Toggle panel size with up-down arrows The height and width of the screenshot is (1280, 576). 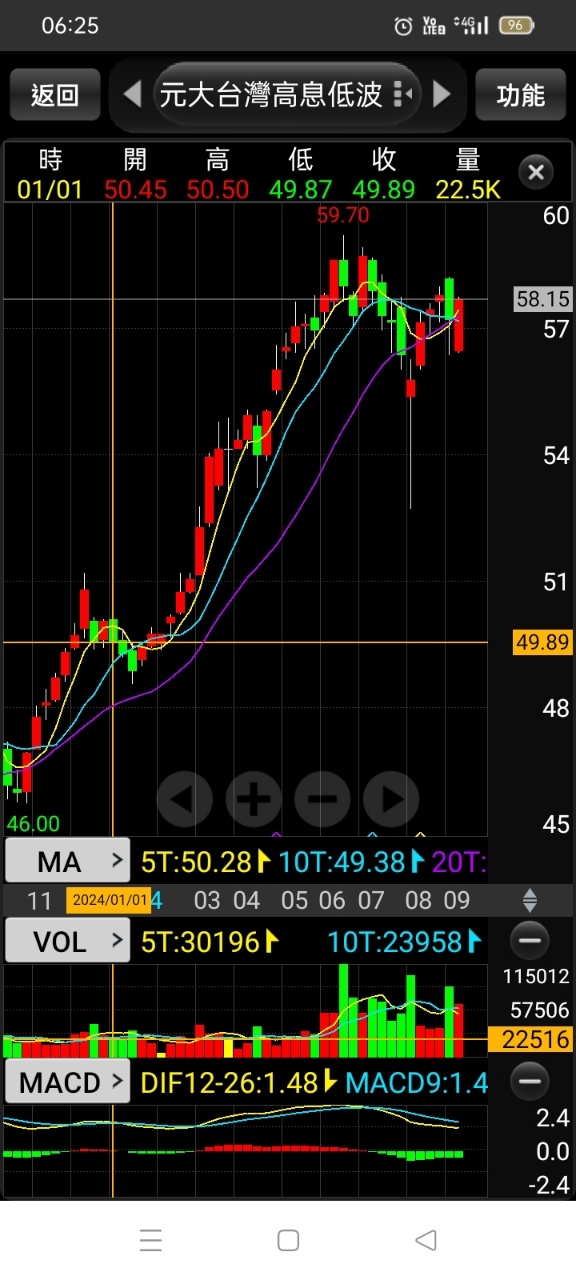531,900
